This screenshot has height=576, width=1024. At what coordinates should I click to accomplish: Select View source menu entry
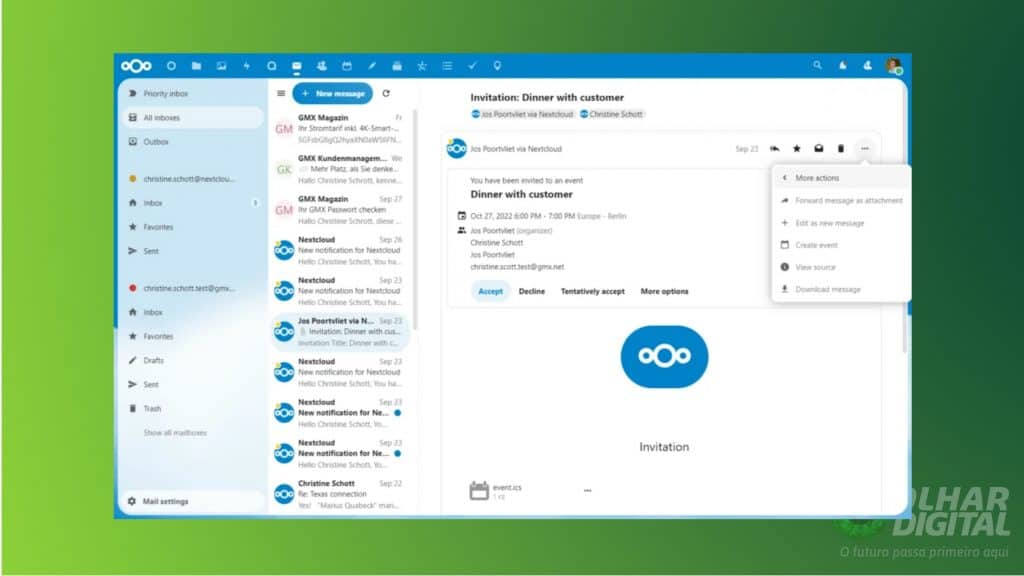(840, 267)
